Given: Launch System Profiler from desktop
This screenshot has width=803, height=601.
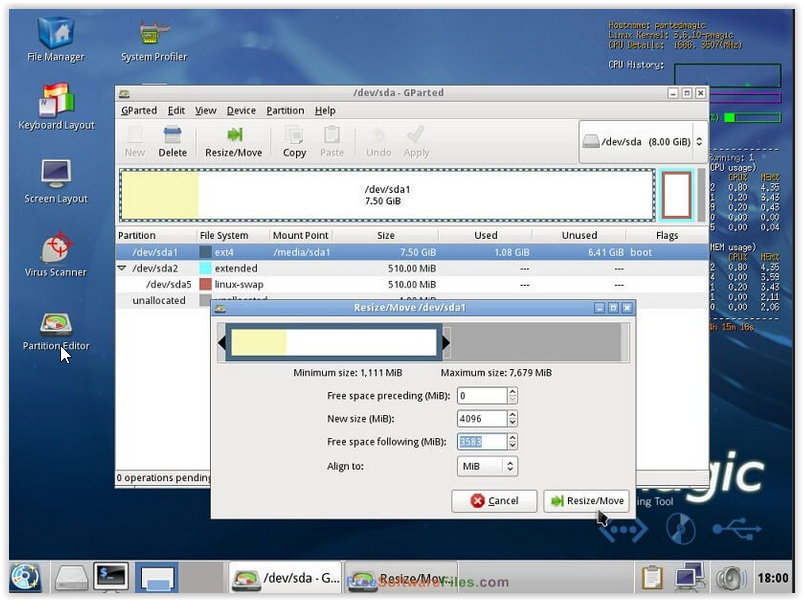Looking at the screenshot, I should click(154, 41).
